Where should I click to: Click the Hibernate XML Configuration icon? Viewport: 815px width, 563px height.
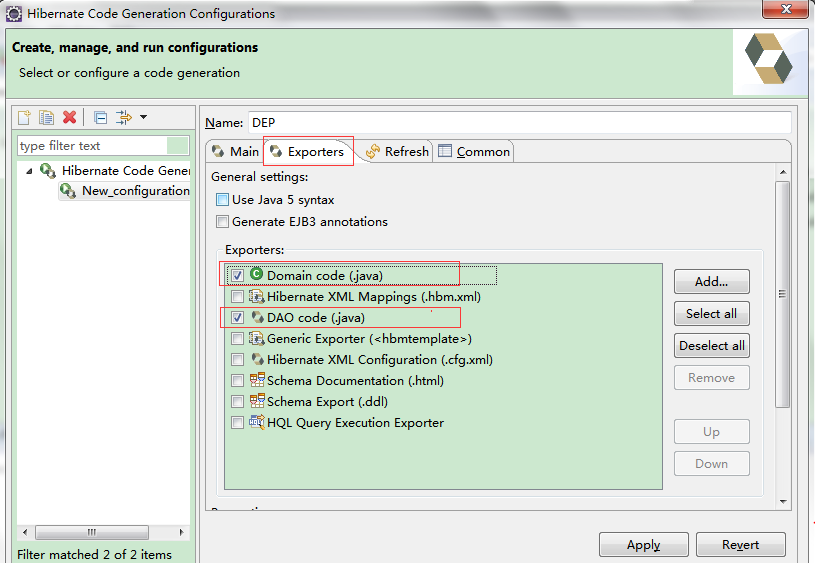[x=257, y=359]
